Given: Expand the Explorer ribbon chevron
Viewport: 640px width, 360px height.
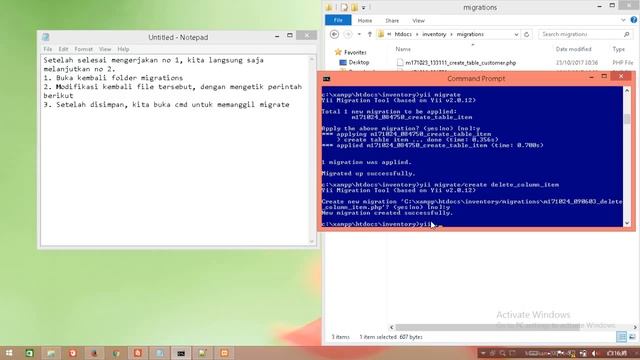Looking at the screenshot, I should coord(623,20).
